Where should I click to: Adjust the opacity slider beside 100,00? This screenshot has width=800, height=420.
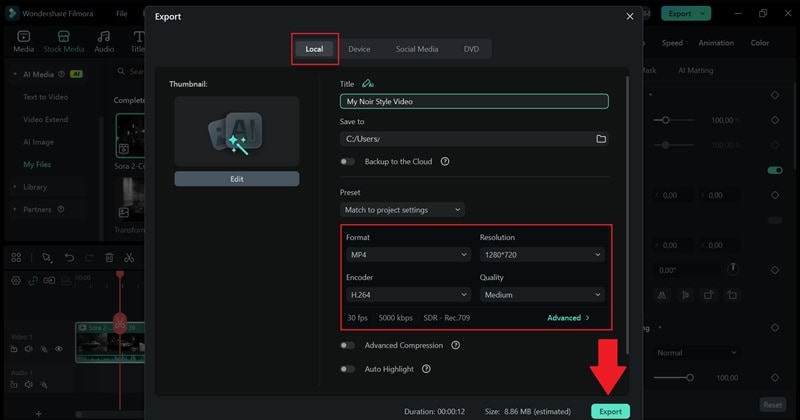click(689, 378)
